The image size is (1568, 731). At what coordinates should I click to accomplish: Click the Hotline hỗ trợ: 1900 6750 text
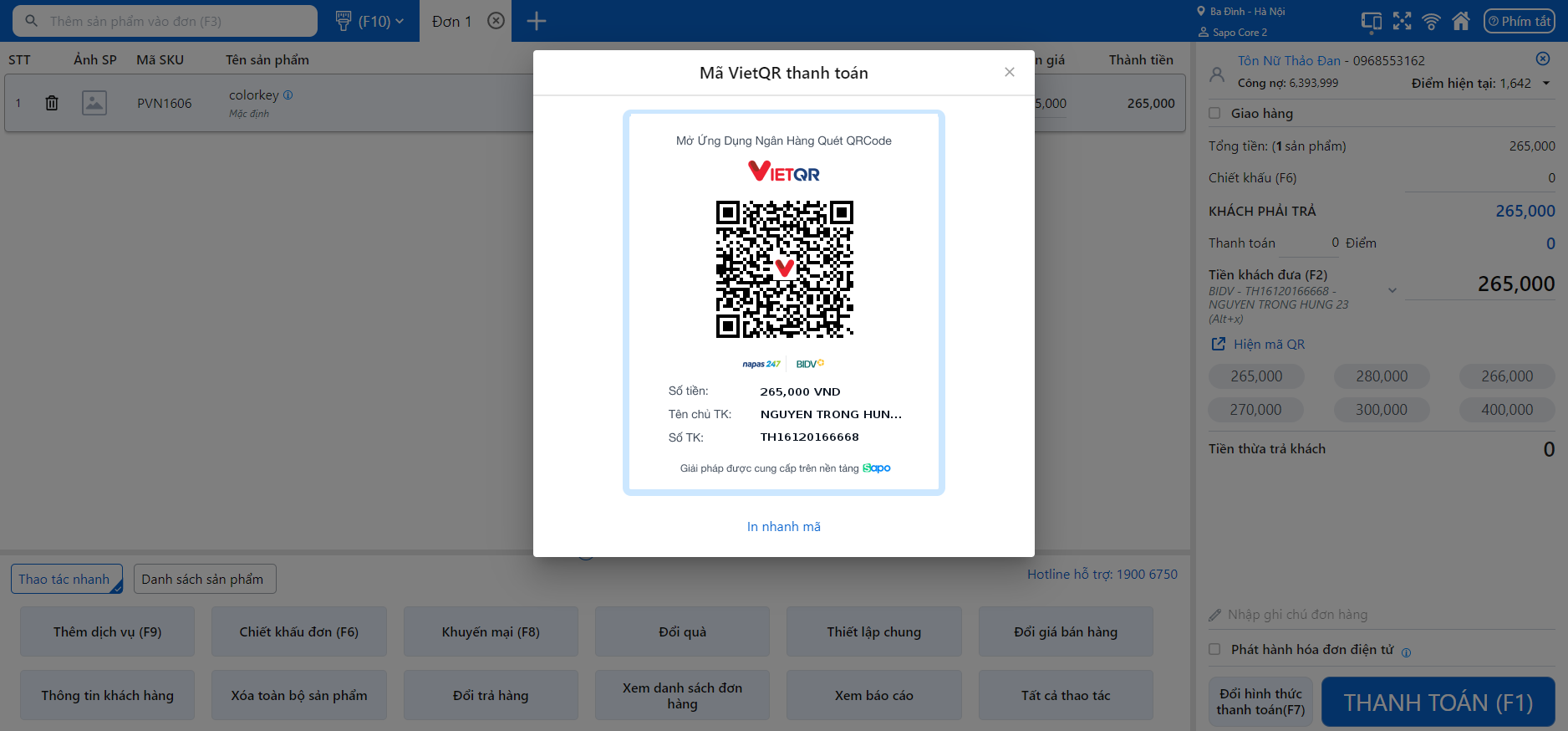pyautogui.click(x=1102, y=574)
